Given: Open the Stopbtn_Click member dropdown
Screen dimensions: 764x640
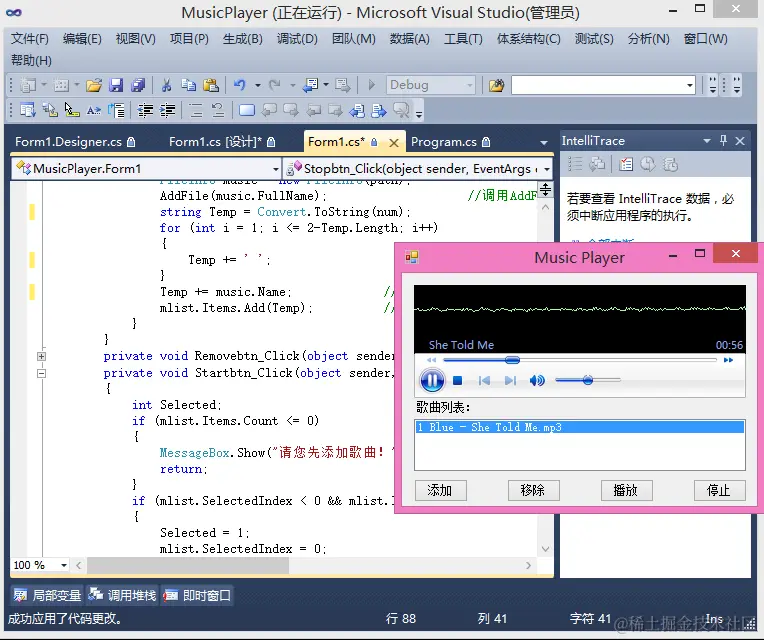Looking at the screenshot, I should coord(547,169).
